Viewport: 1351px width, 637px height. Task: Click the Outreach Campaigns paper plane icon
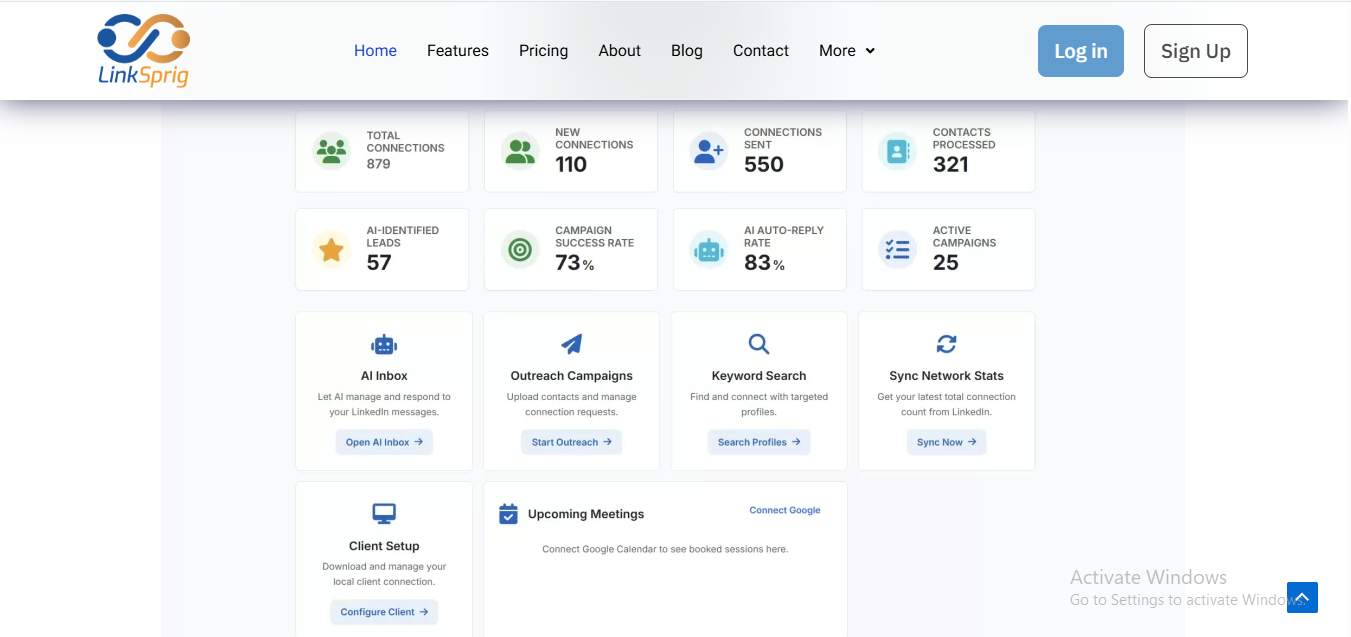[571, 345]
